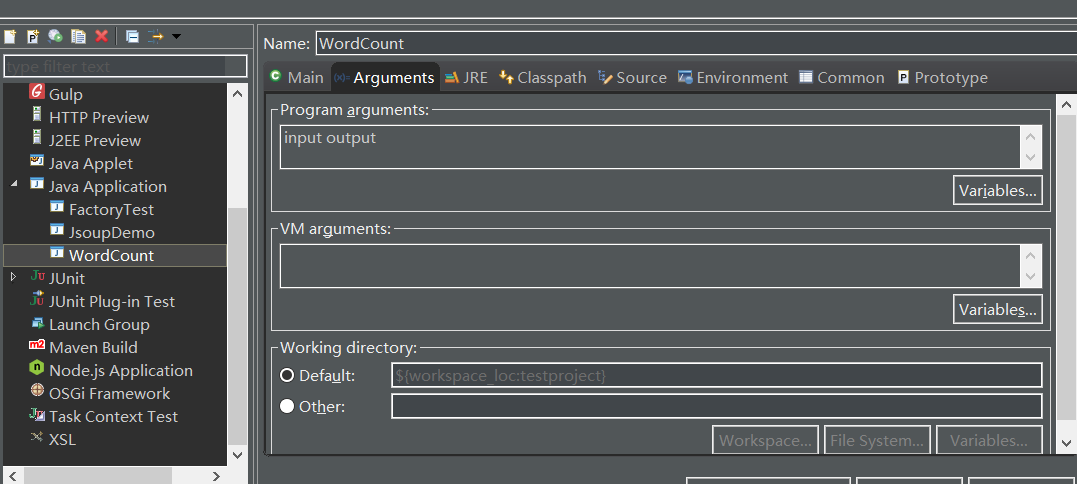Select JUnit in the tree
The width and height of the screenshot is (1077, 484).
click(67, 279)
